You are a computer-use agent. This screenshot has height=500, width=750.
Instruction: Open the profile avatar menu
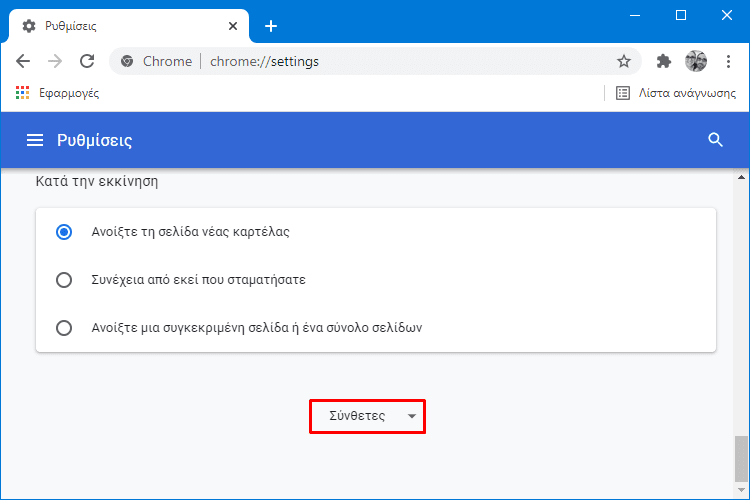pos(696,61)
